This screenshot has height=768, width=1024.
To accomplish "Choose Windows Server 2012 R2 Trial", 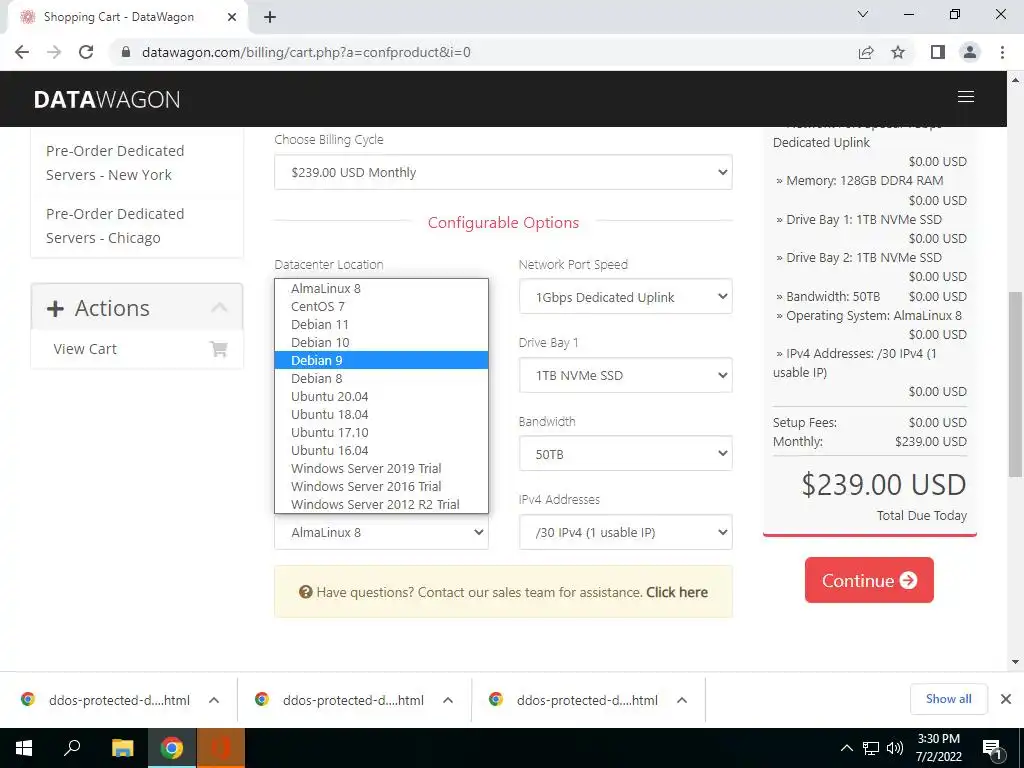I will [381, 504].
